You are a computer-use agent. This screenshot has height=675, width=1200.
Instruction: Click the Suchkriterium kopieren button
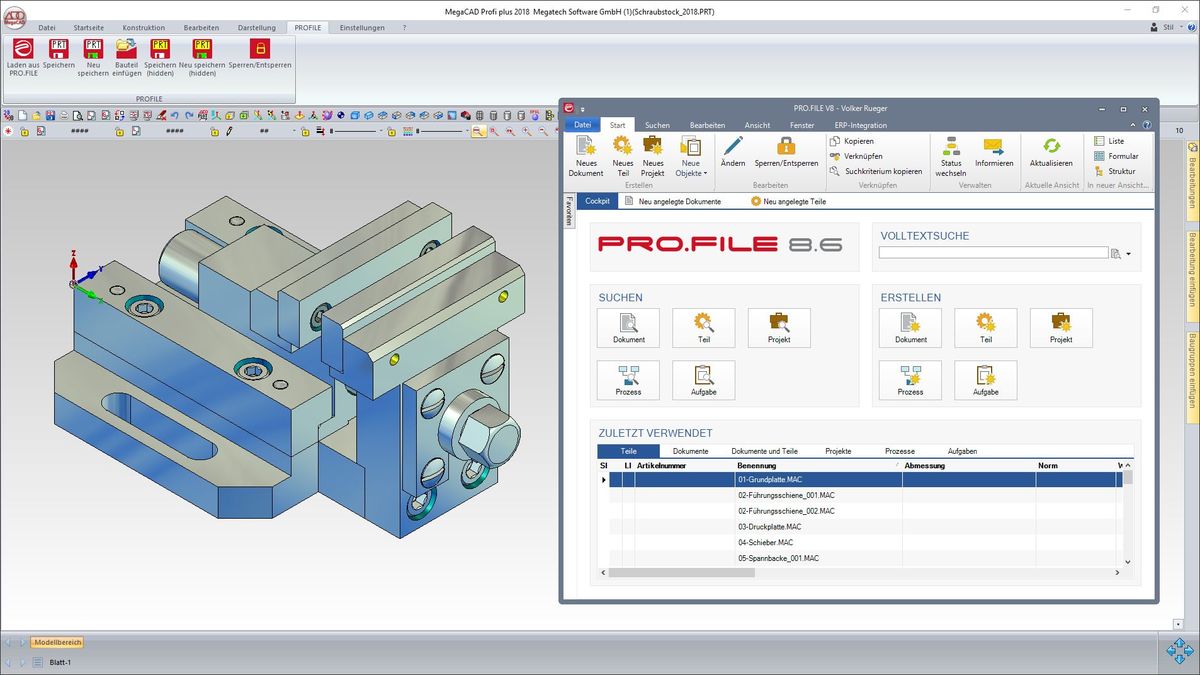[876, 171]
